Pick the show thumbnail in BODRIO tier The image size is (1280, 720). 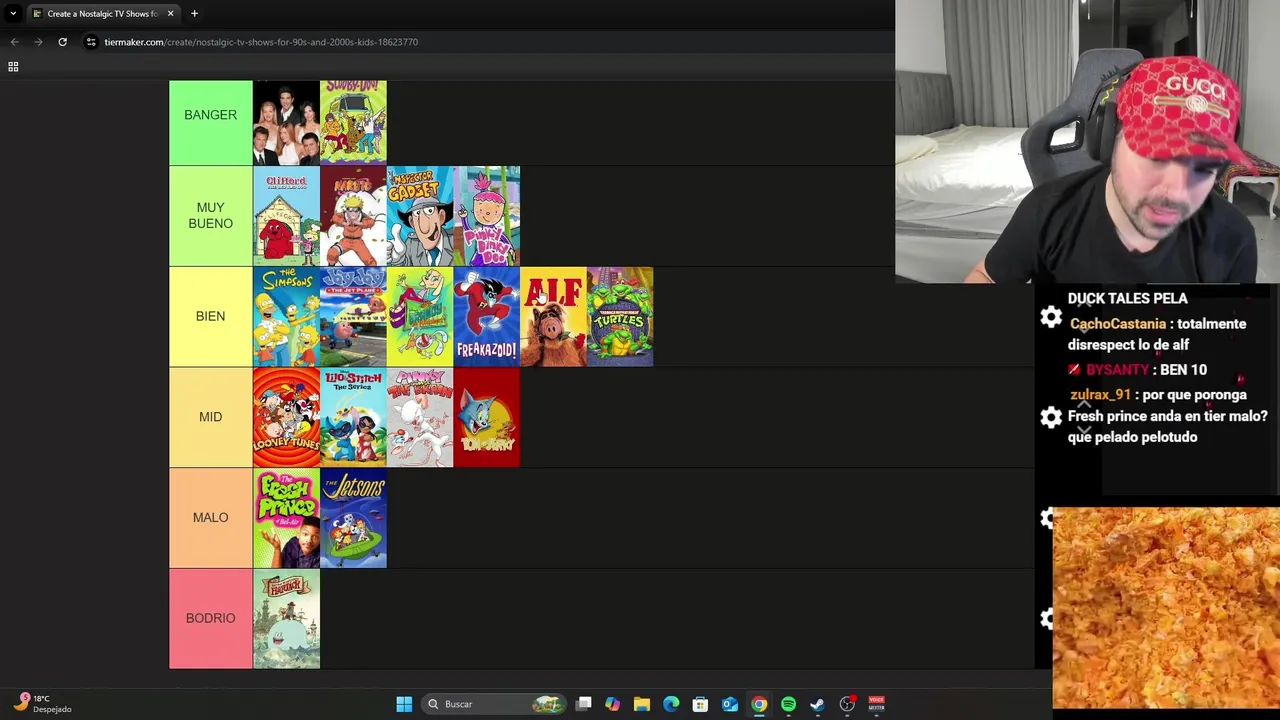pyautogui.click(x=286, y=618)
